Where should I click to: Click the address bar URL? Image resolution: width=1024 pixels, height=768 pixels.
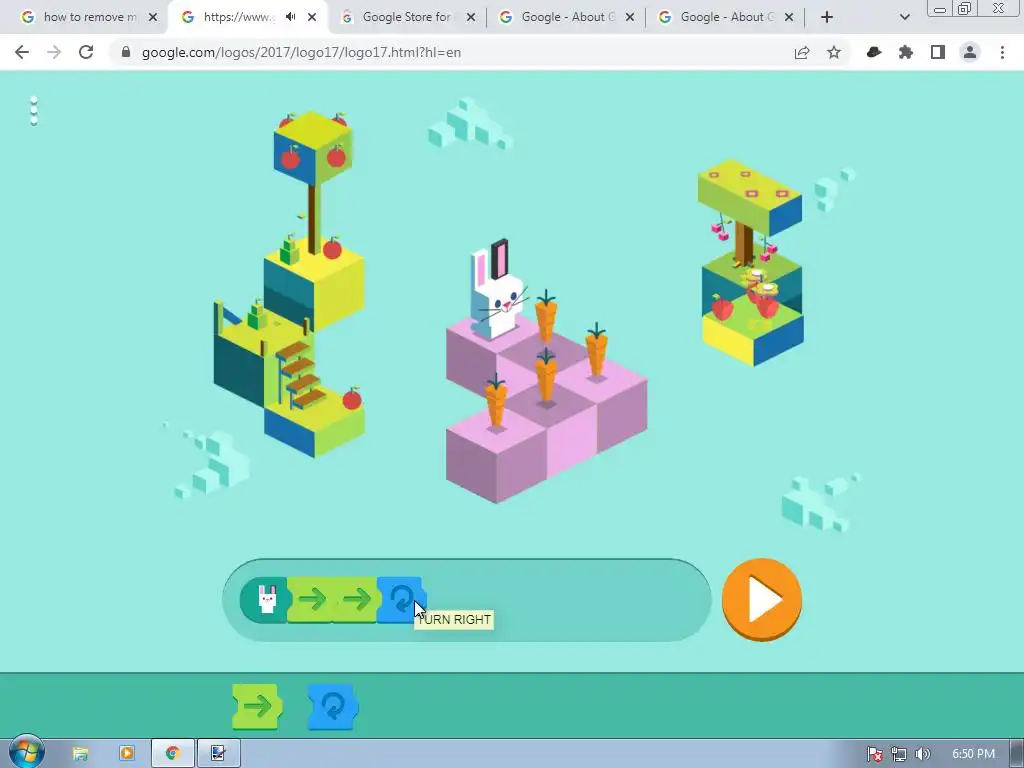click(302, 52)
